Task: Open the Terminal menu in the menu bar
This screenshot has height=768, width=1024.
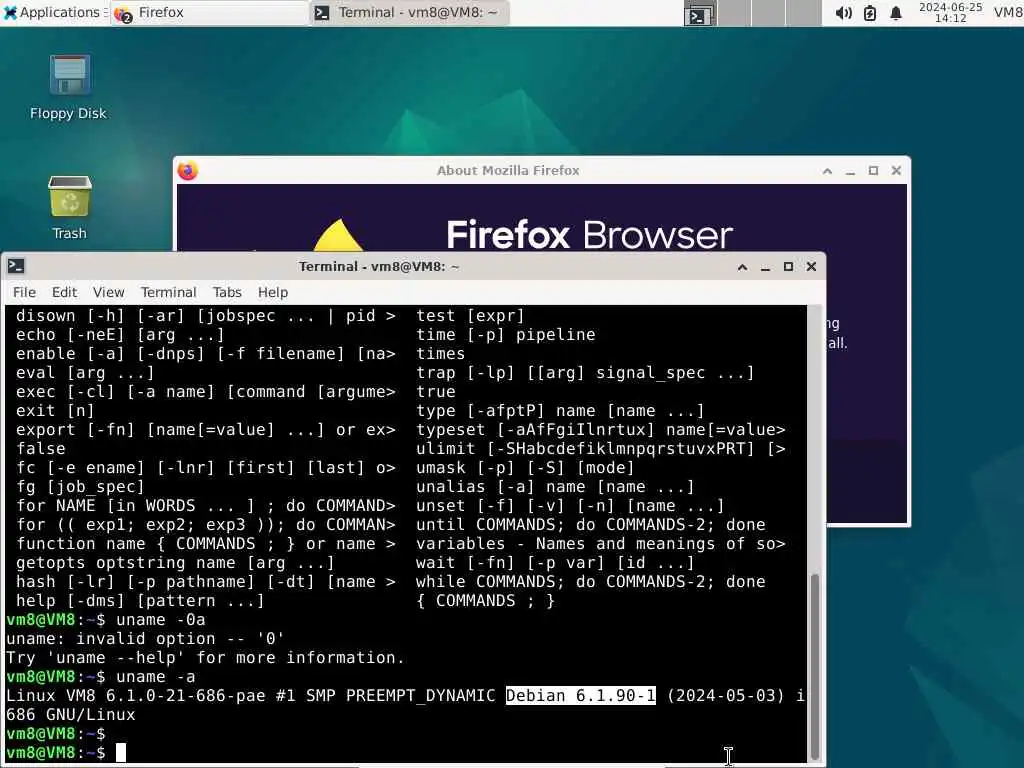Action: click(x=168, y=292)
